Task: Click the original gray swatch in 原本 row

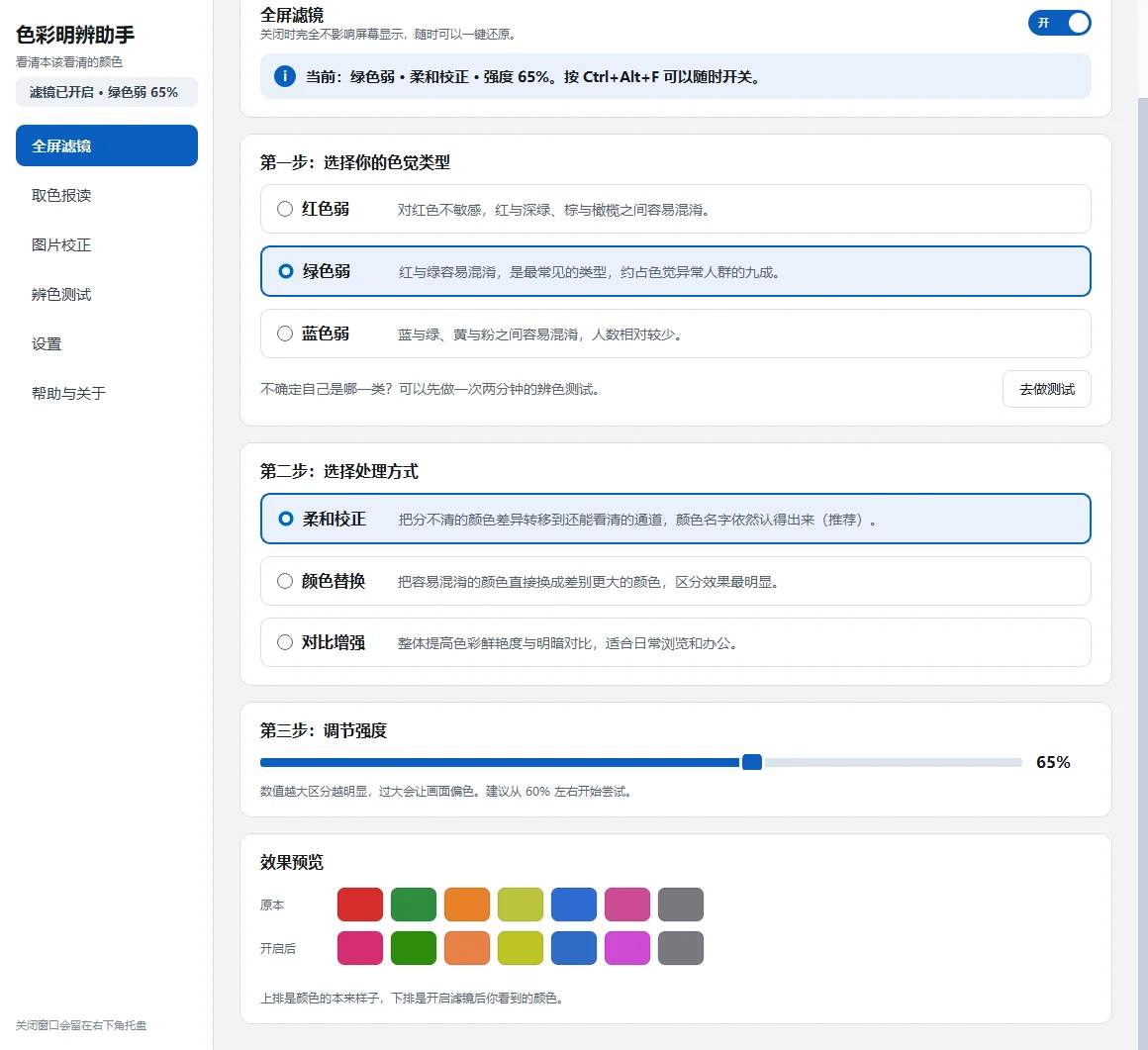Action: coord(681,905)
